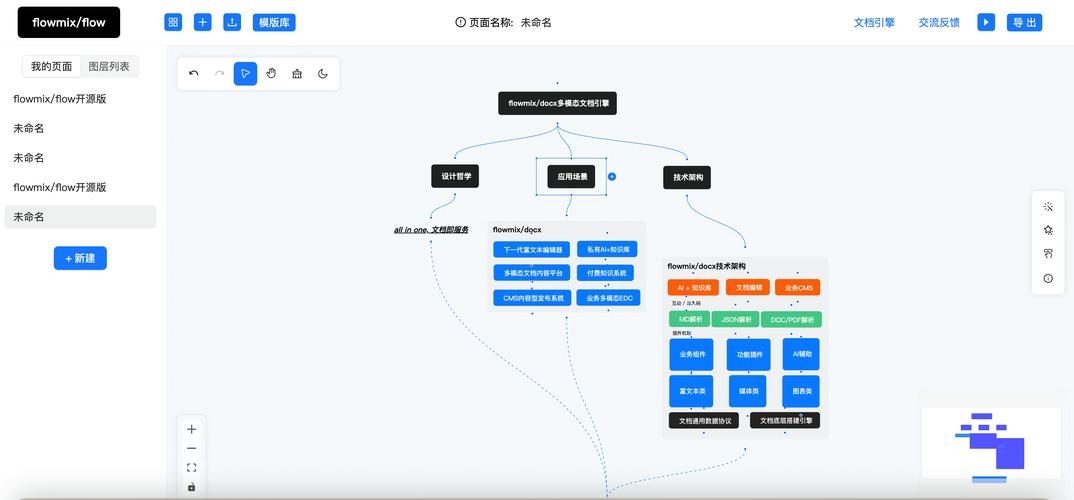The width and height of the screenshot is (1074, 500).
Task: Edit the page name 未命名 in header
Action: pos(536,22)
